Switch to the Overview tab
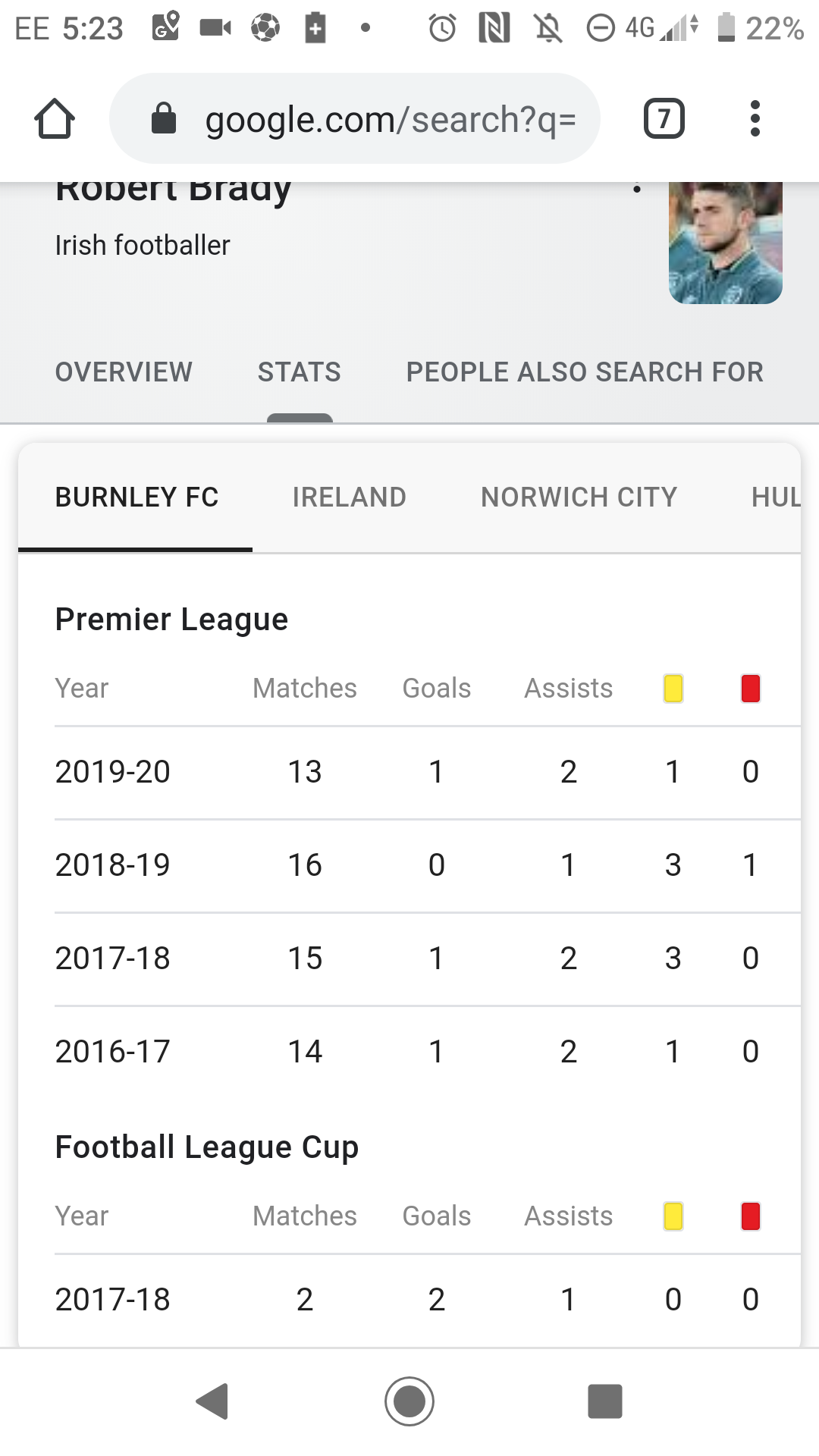The height and width of the screenshot is (1456, 819). pyautogui.click(x=124, y=372)
